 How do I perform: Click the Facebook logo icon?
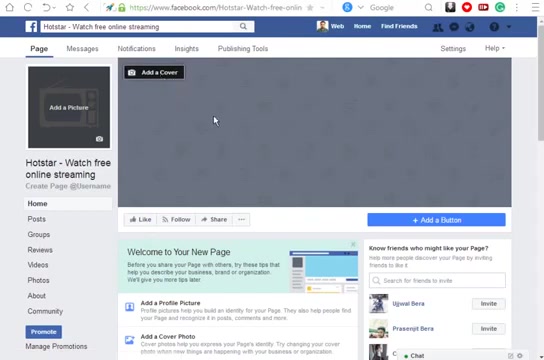31,26
